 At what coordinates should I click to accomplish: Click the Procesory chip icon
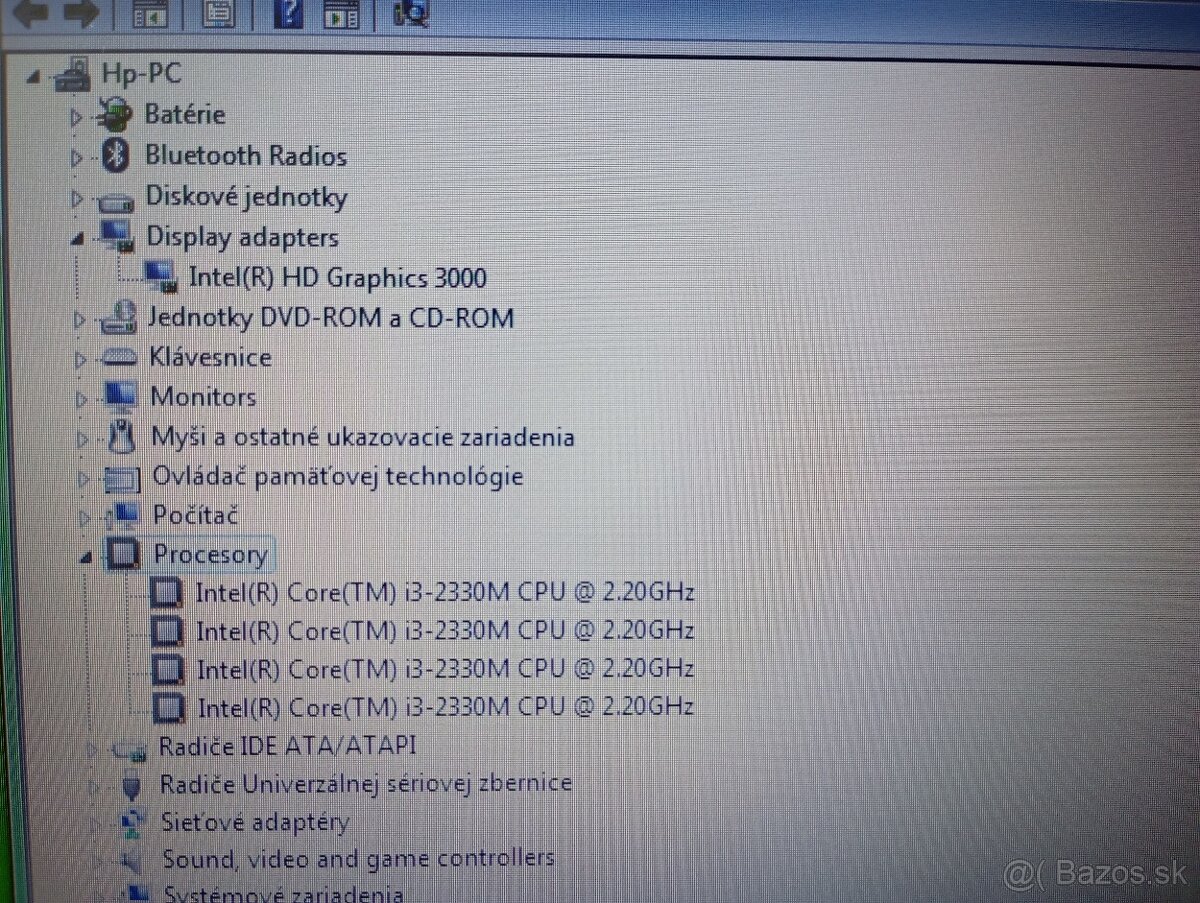[x=124, y=554]
